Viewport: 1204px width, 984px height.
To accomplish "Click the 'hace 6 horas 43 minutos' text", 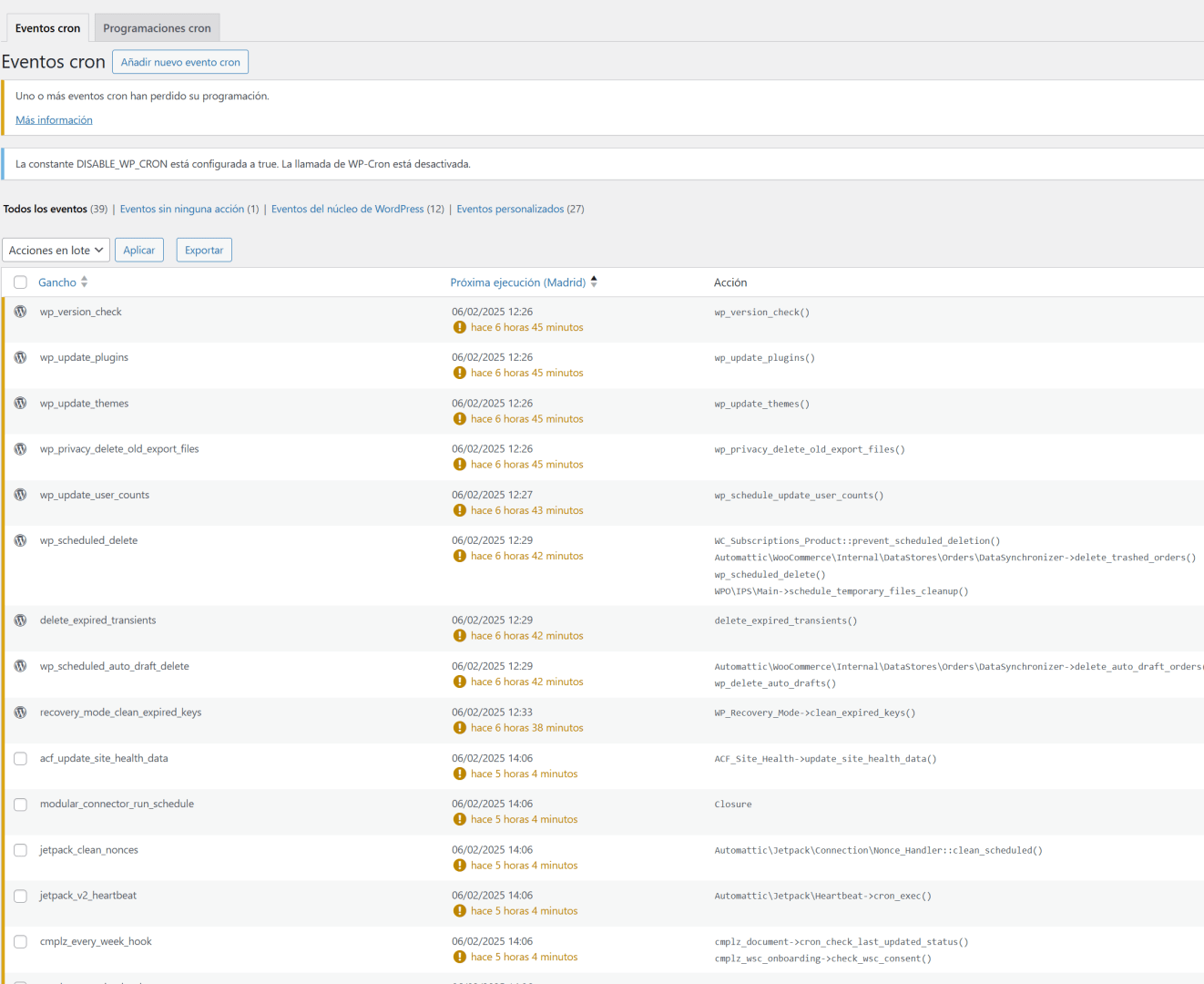I will click(526, 510).
